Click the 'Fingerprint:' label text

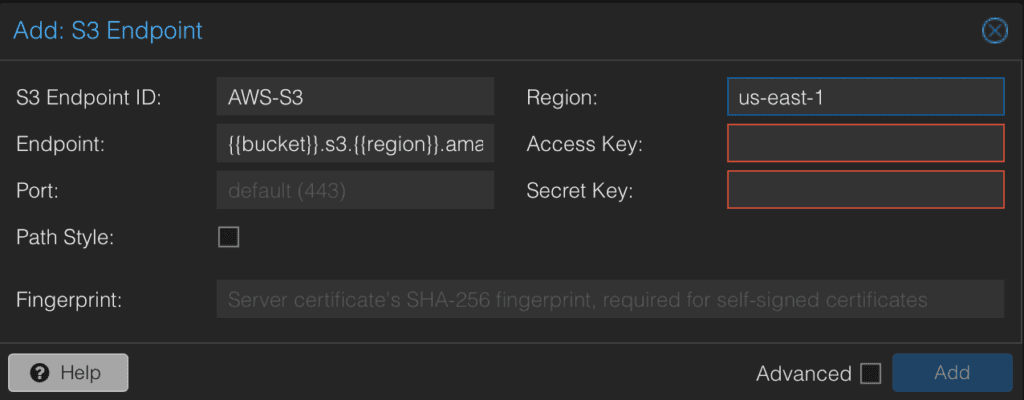pos(69,299)
